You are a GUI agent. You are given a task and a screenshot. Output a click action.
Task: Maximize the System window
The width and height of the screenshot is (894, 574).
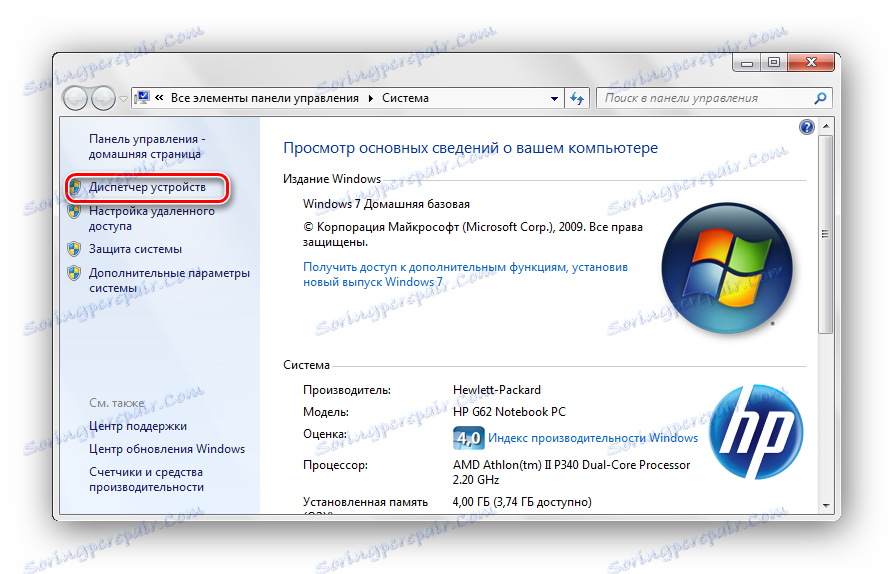point(774,62)
